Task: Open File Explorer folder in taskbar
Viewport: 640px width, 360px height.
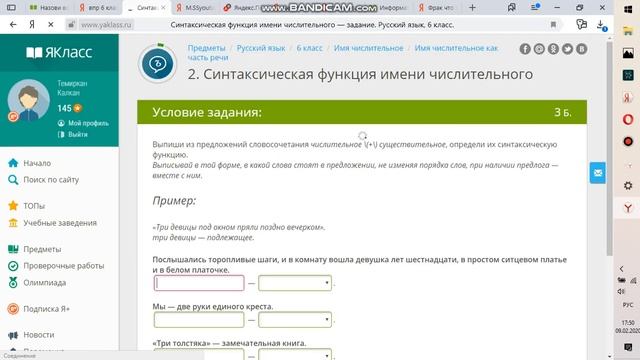Action: (x=628, y=31)
